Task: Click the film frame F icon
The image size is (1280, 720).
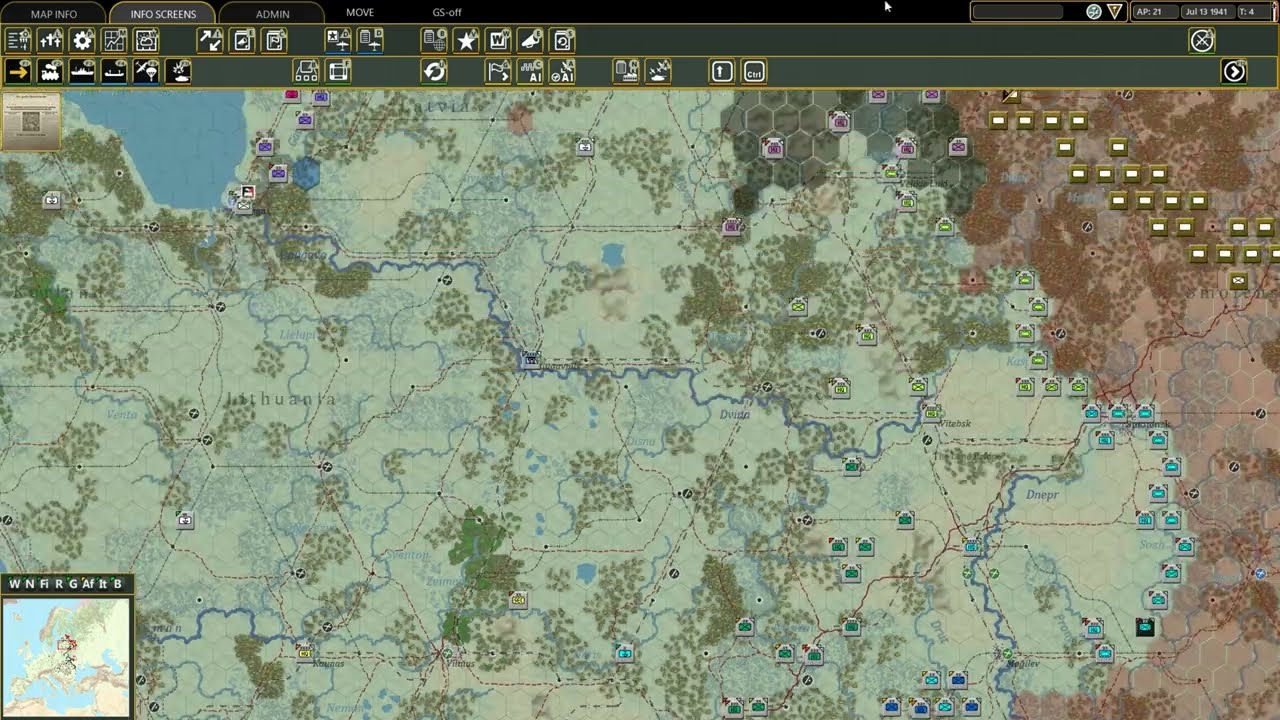Action: pos(339,71)
